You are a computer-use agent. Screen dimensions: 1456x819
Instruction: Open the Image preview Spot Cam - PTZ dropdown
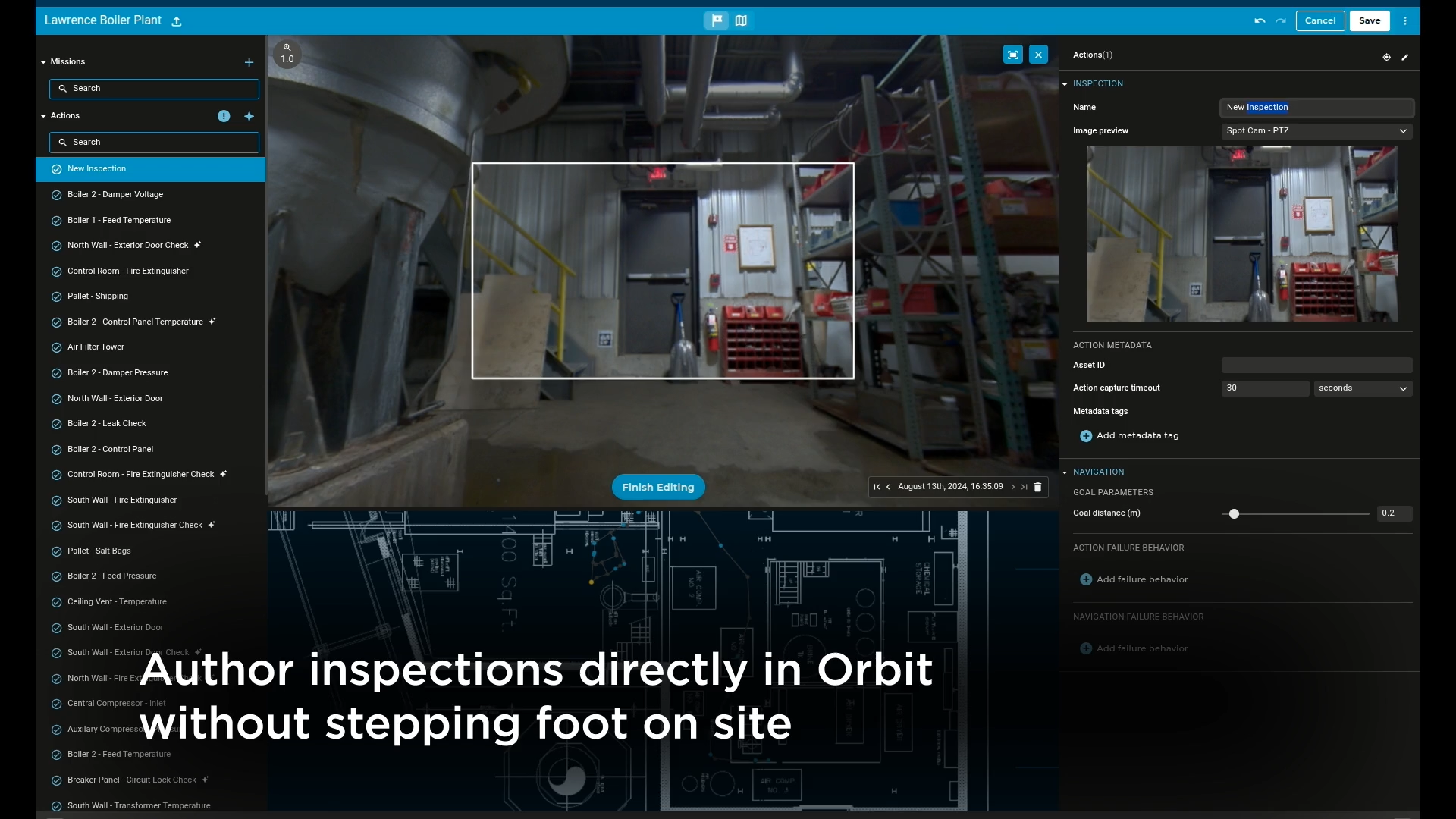pos(1316,131)
